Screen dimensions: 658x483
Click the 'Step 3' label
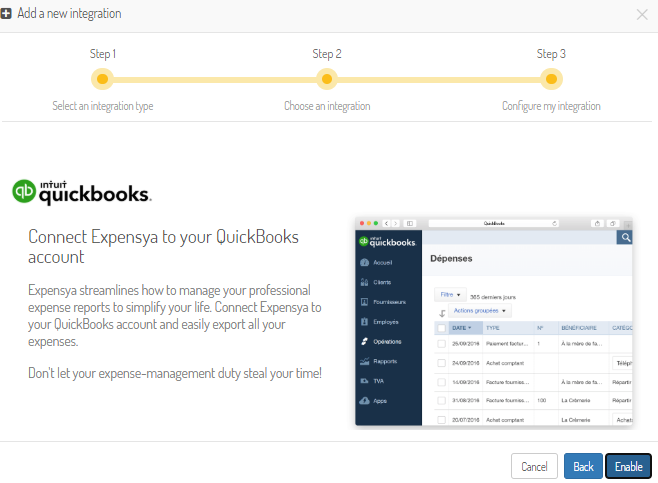click(551, 54)
